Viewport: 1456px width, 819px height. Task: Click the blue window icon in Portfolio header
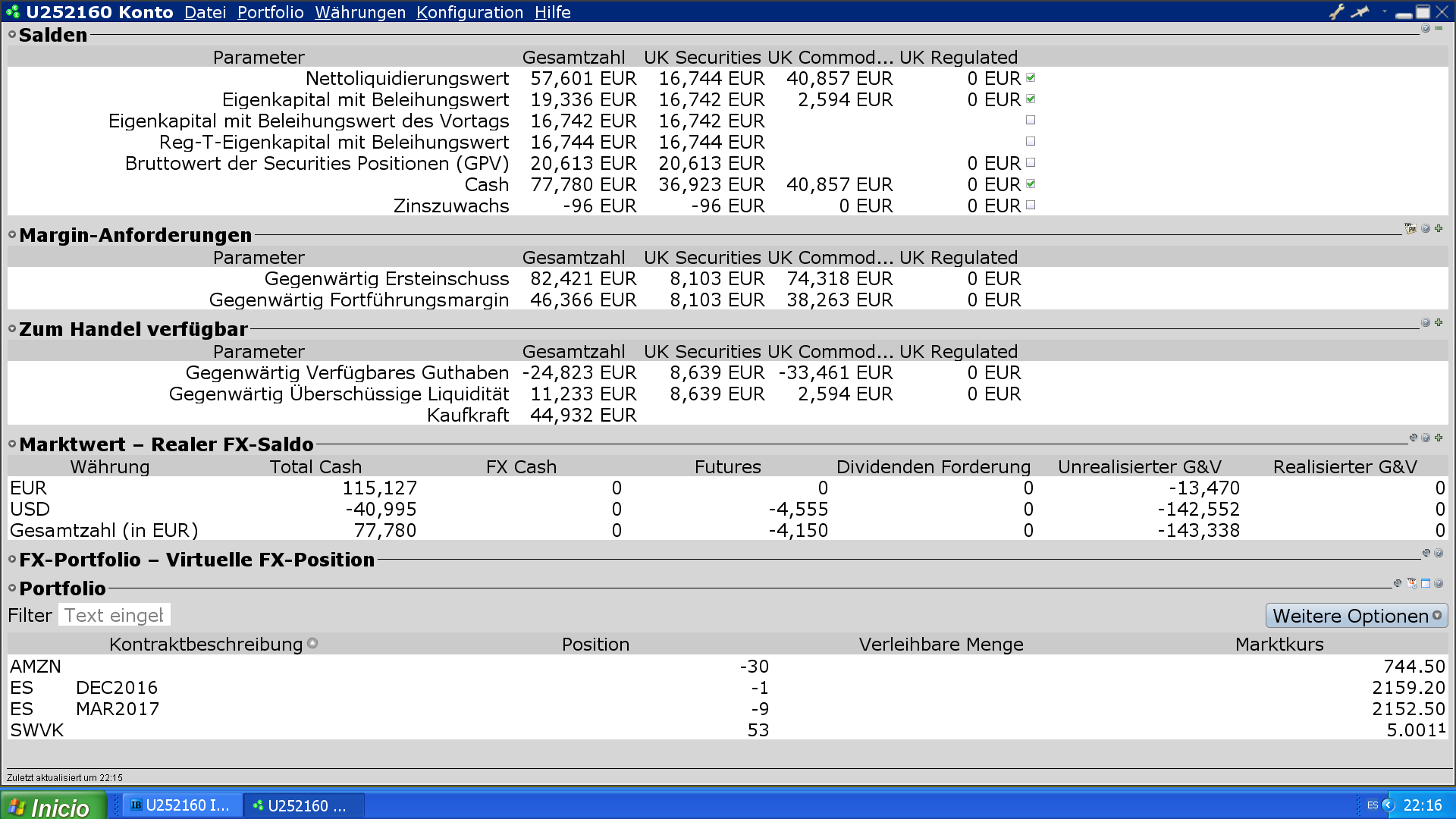pos(1426,583)
